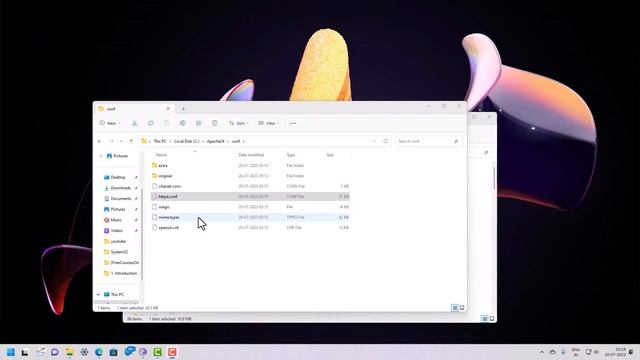The width and height of the screenshot is (640, 360).
Task: Open the New item menu
Action: point(109,123)
